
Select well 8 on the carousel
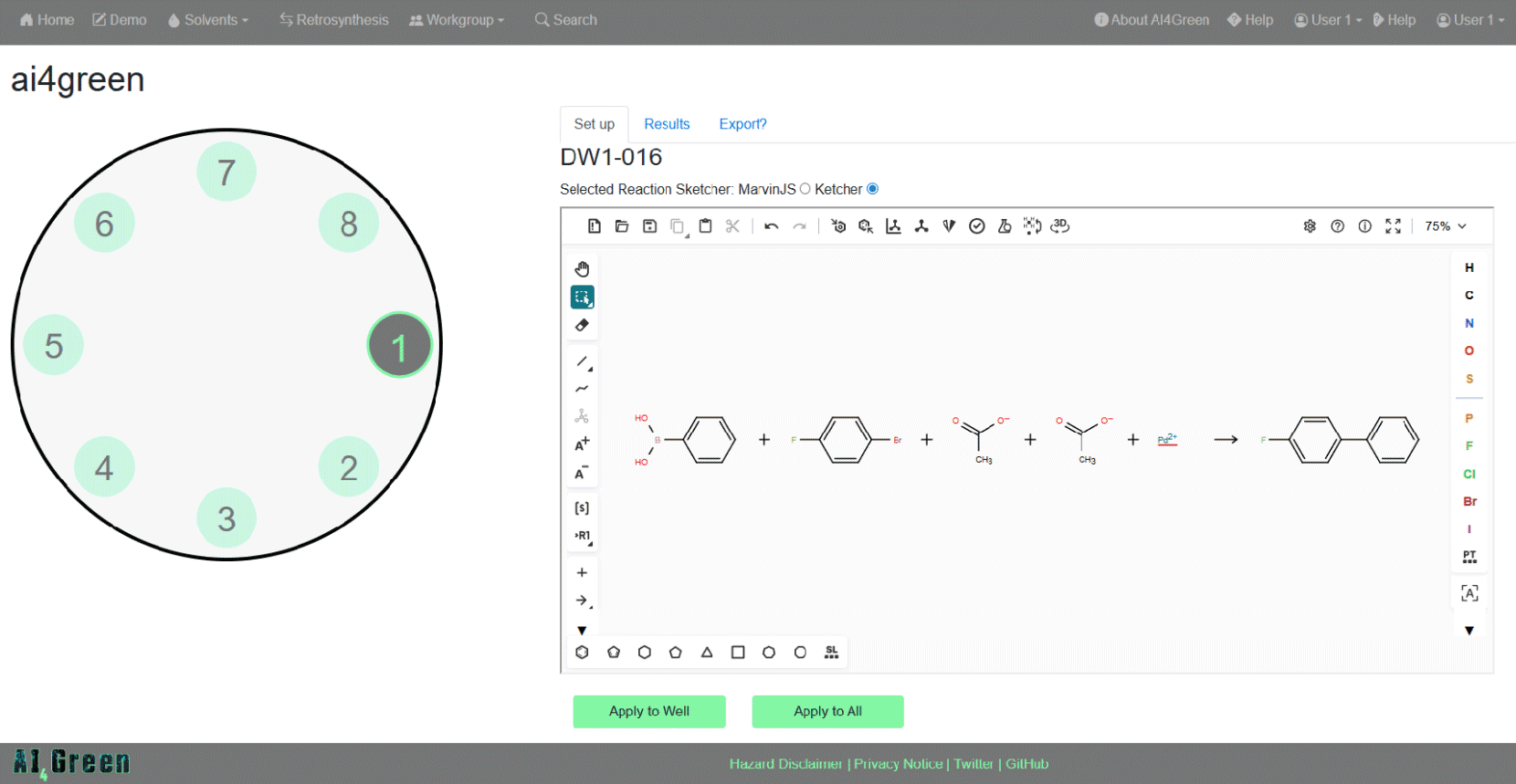click(x=349, y=223)
